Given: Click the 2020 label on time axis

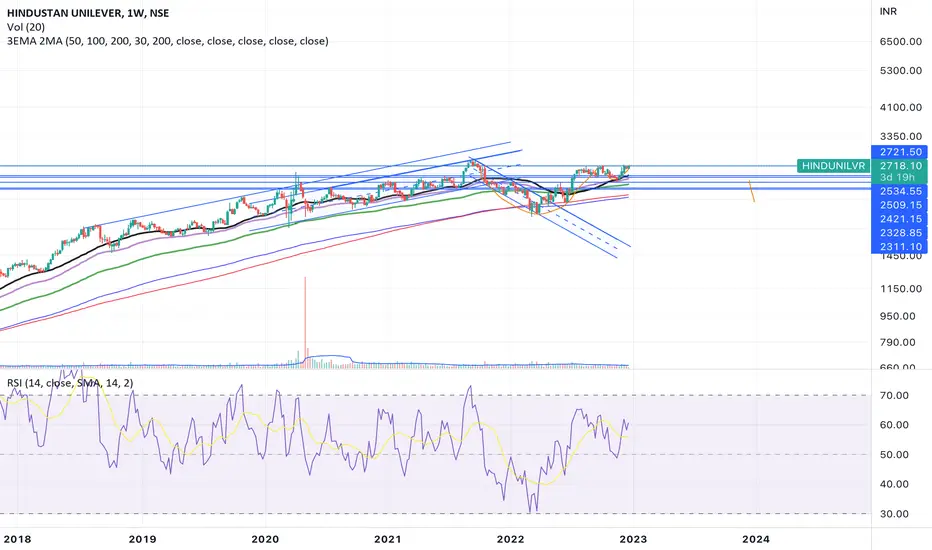Looking at the screenshot, I should [x=265, y=539].
